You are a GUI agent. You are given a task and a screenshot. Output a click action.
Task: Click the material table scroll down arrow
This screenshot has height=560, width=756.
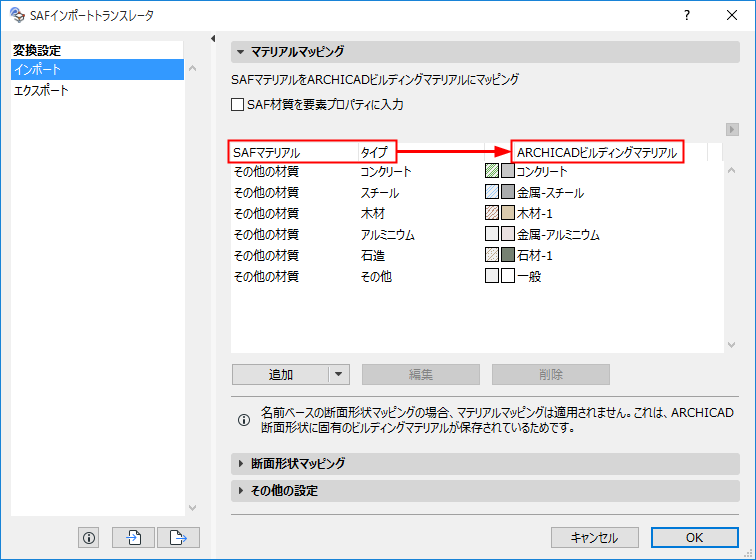731,344
